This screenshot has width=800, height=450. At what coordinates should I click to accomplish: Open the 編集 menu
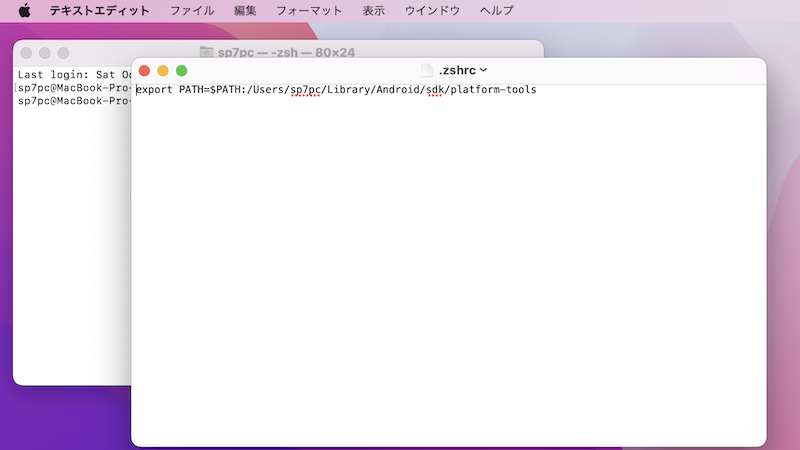(x=245, y=11)
